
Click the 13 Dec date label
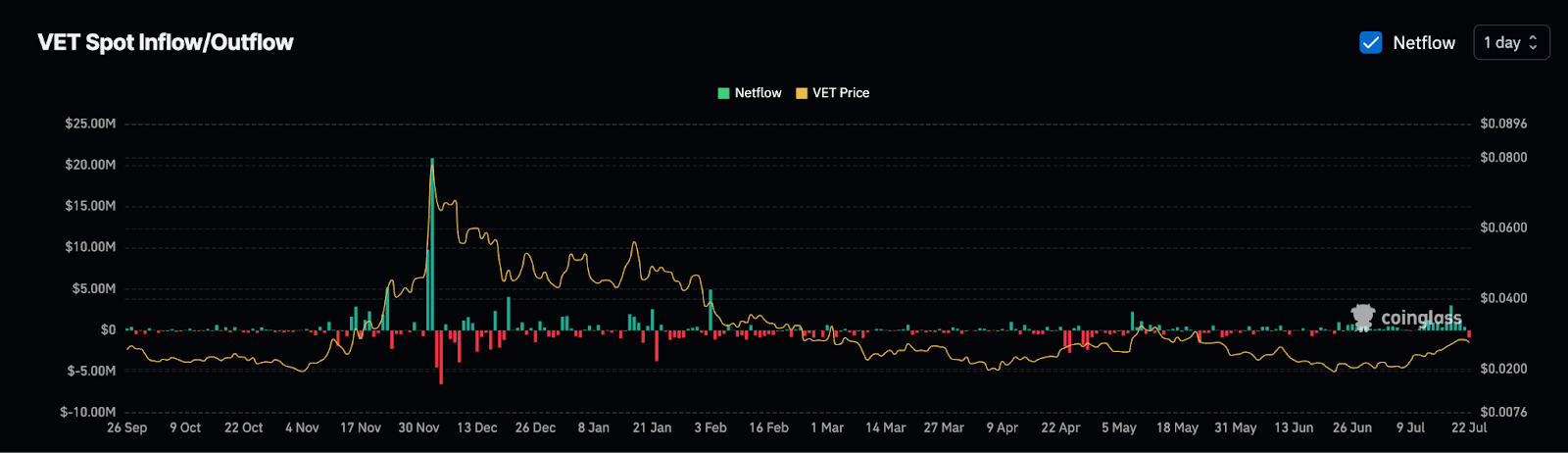tap(477, 428)
